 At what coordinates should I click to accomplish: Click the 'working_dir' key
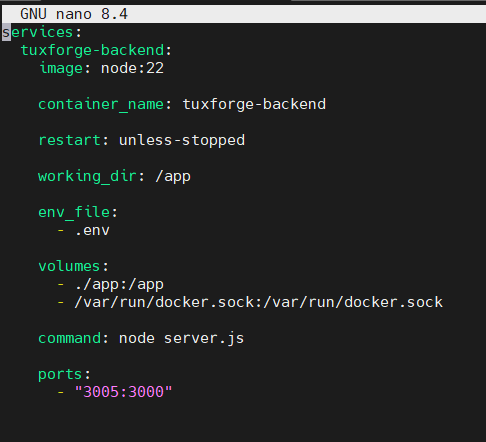87,176
